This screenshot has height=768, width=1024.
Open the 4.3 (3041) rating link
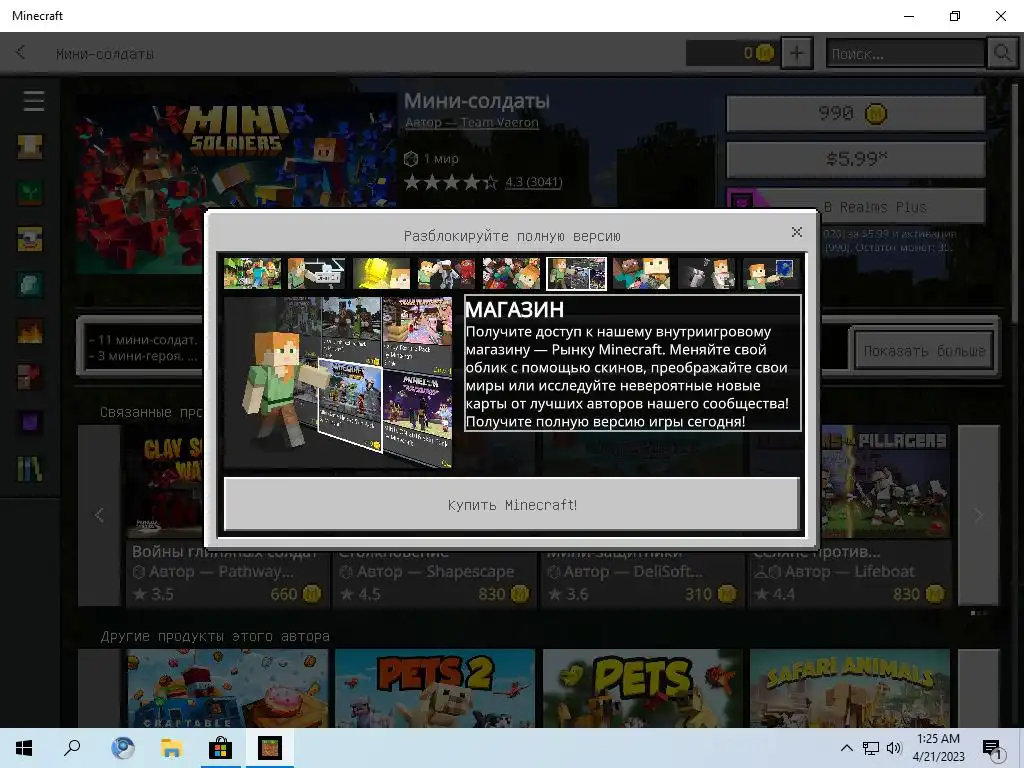click(534, 182)
